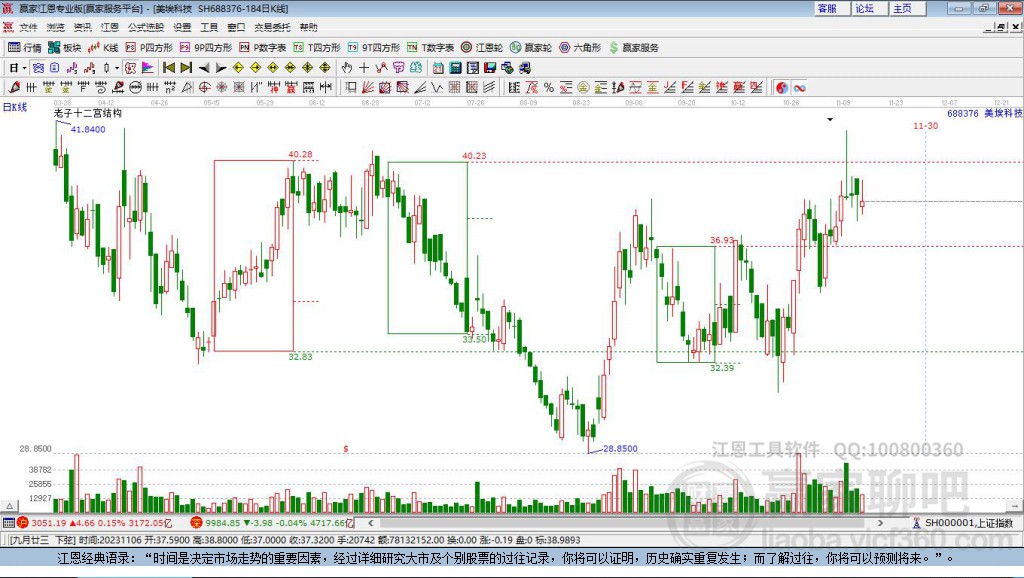
Task: Open the 文件 menu
Action: pyautogui.click(x=28, y=27)
